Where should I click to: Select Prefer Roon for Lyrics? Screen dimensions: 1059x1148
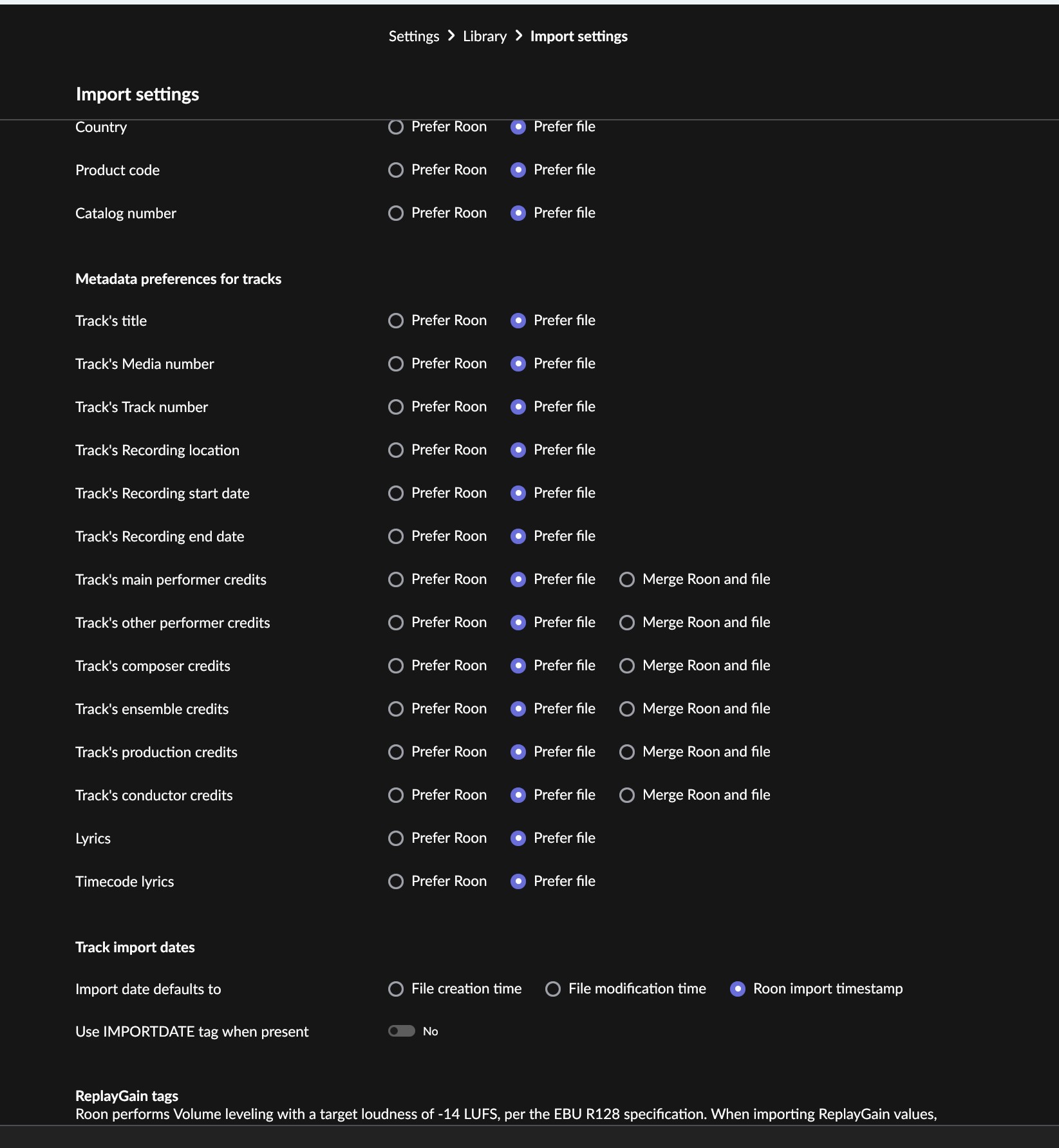coord(395,838)
